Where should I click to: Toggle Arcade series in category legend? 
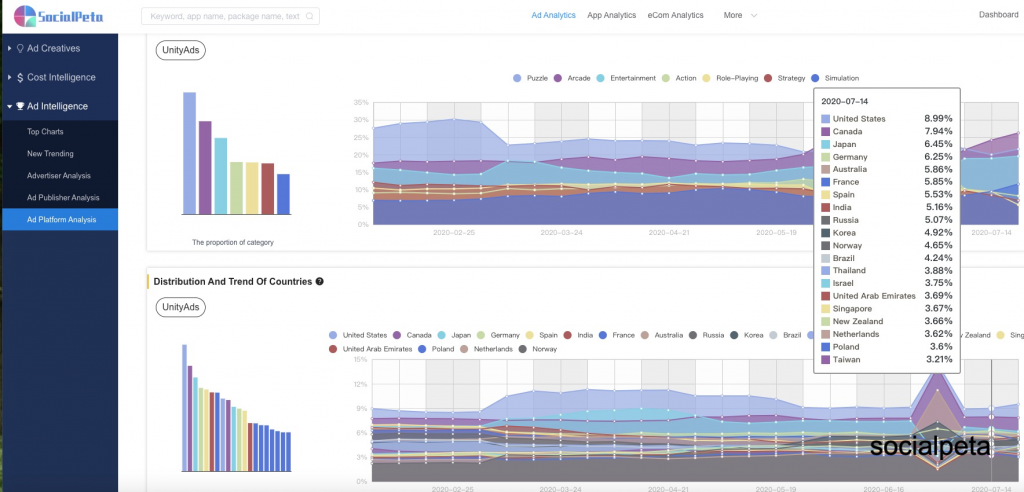tap(572, 78)
